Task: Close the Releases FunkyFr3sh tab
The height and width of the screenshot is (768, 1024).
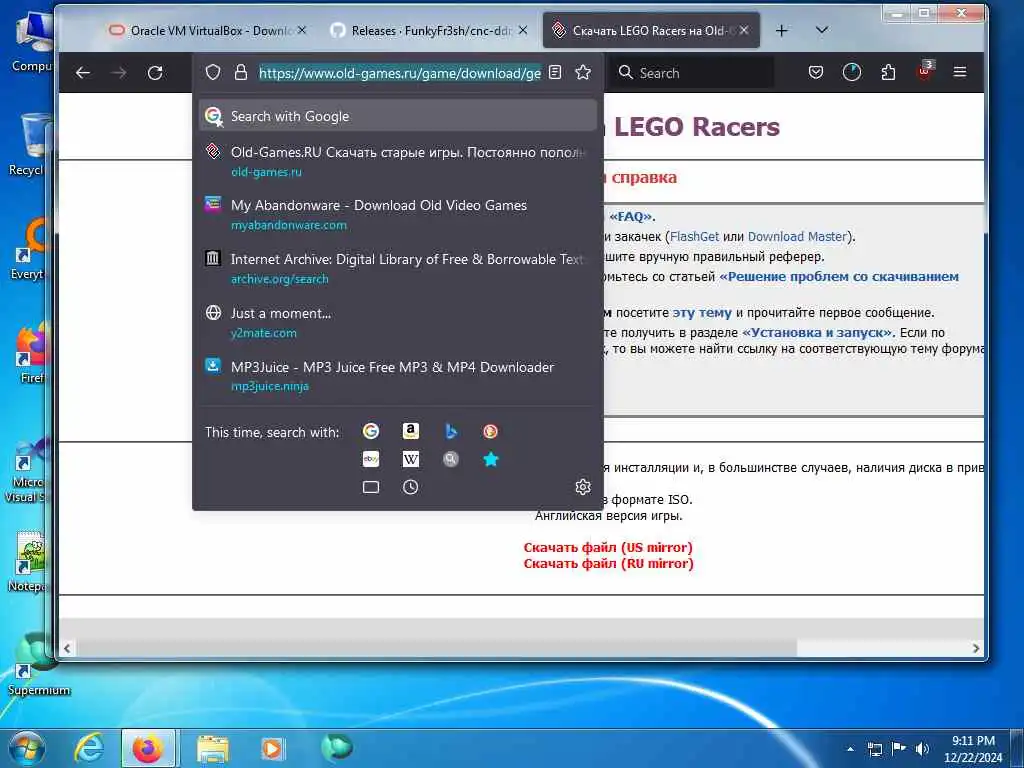Action: [522, 30]
